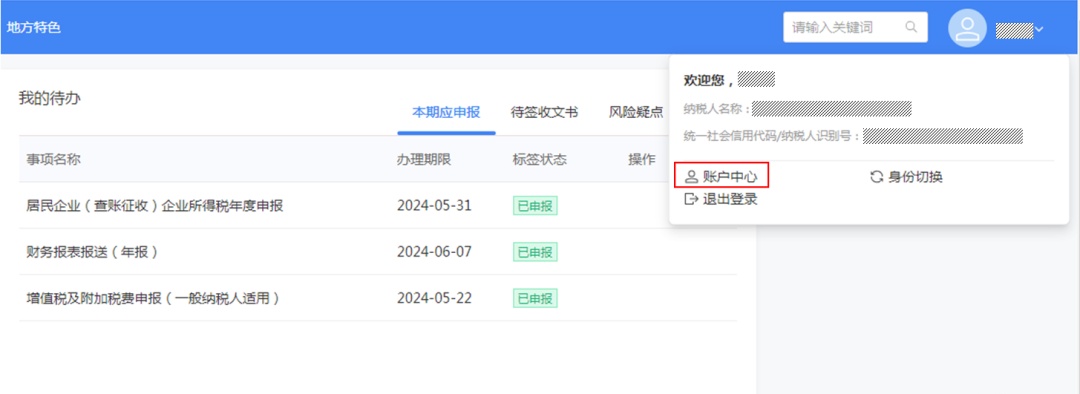
Task: Click the exit icon beside 退出登录
Action: (691, 199)
